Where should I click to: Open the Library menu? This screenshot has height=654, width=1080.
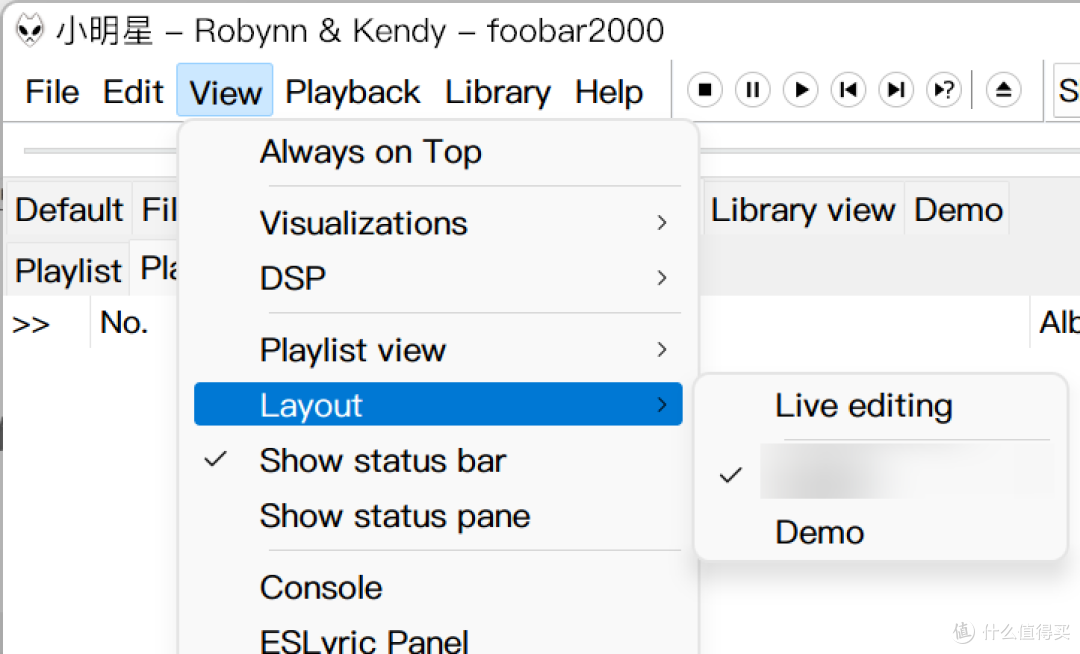(x=498, y=92)
